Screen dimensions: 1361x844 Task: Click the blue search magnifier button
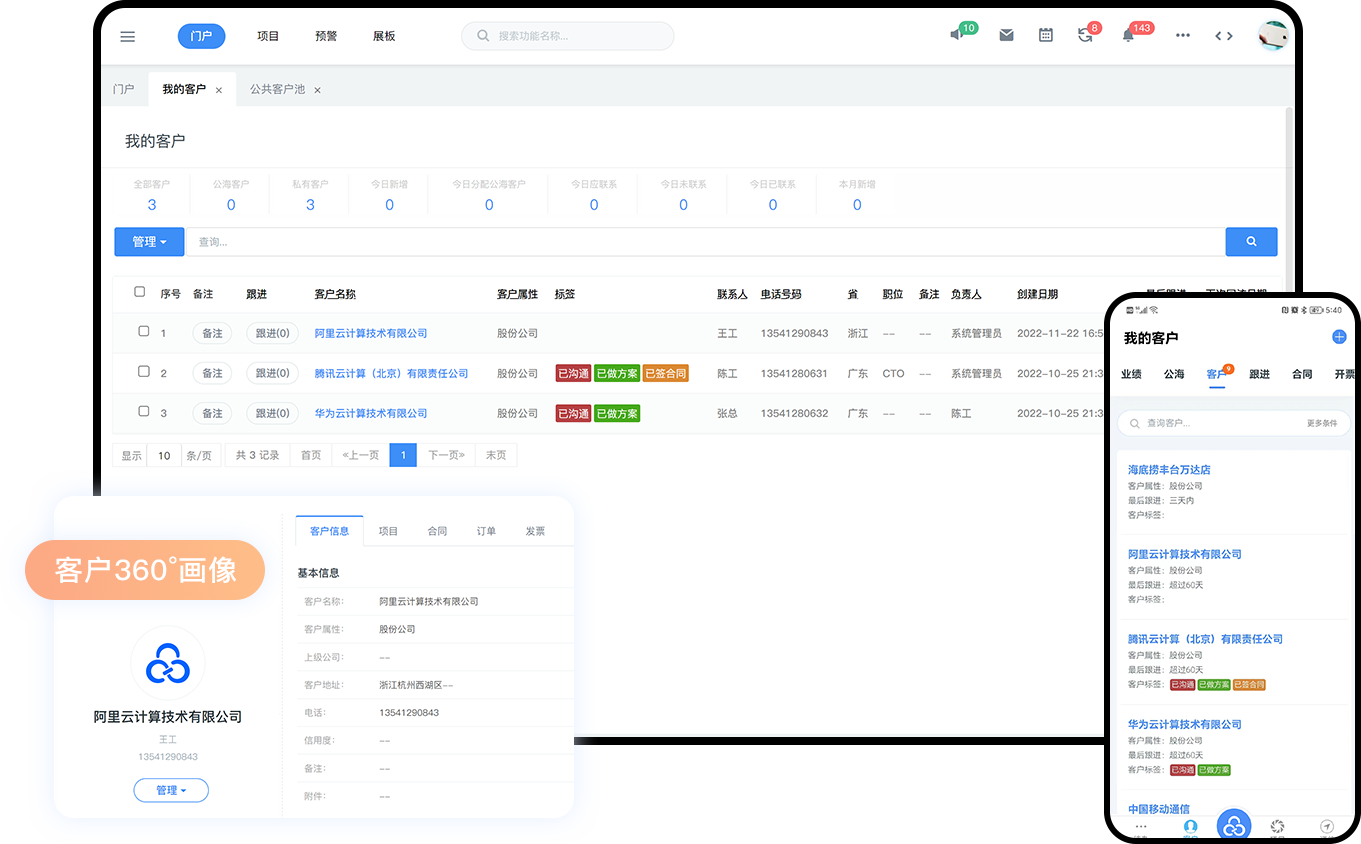tap(1251, 242)
